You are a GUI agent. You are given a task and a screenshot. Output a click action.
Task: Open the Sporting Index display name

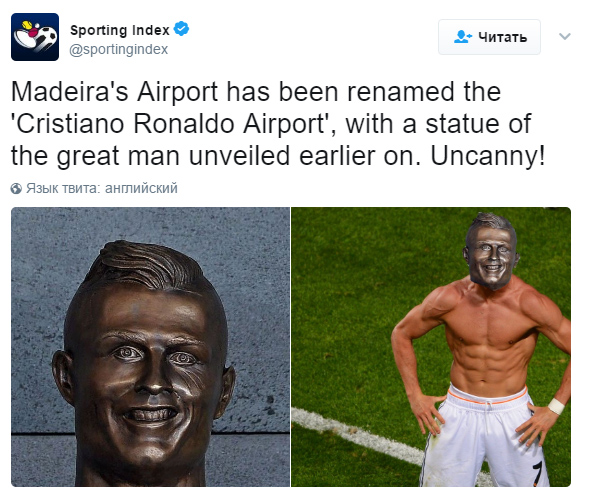[120, 30]
